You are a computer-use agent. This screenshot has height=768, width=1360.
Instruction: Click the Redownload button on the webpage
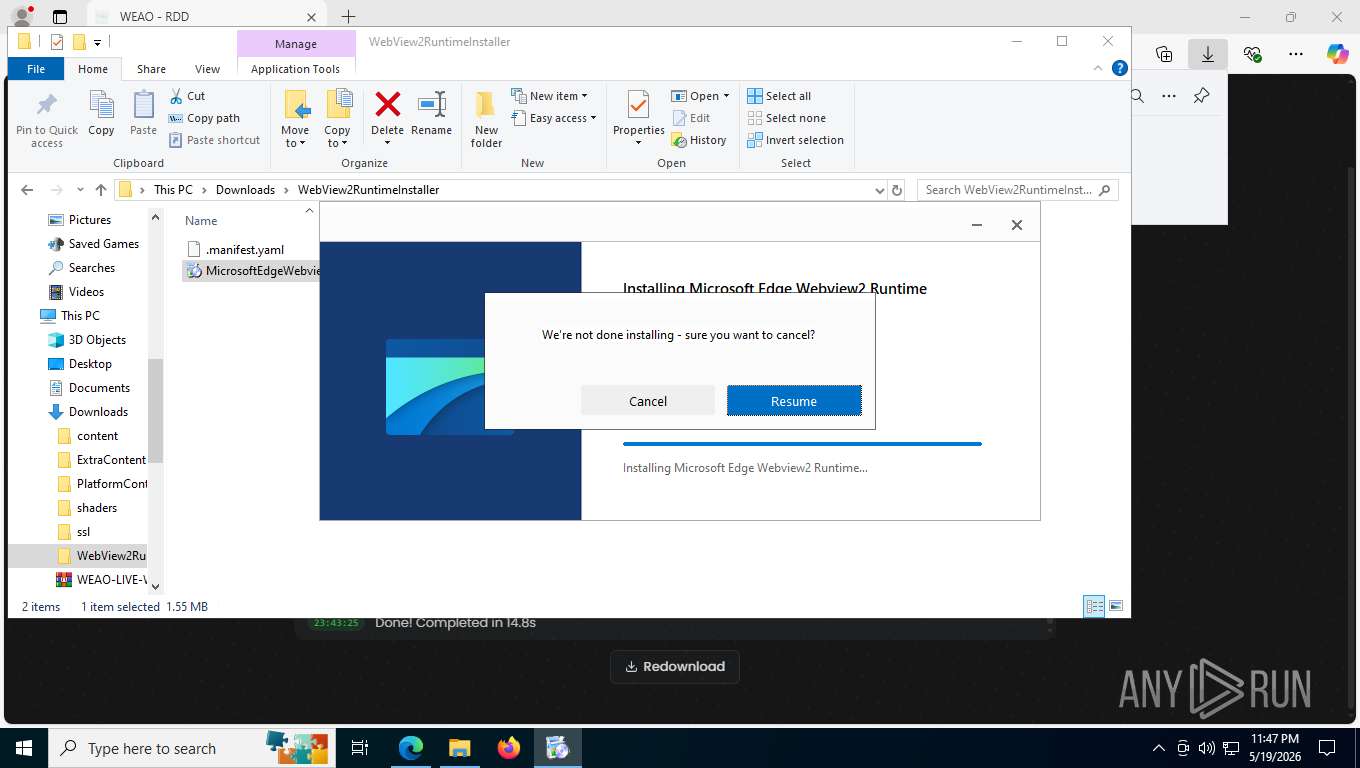[x=675, y=667]
